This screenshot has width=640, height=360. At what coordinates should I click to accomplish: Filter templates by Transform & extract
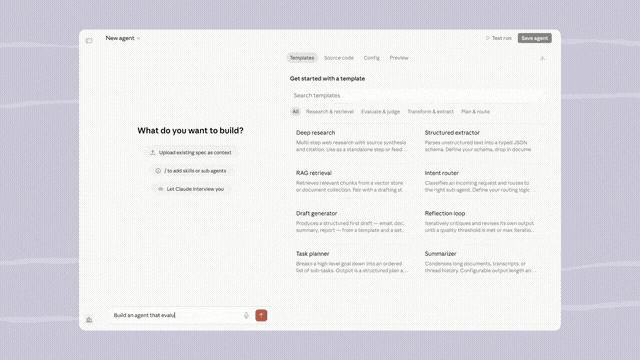[x=431, y=111]
